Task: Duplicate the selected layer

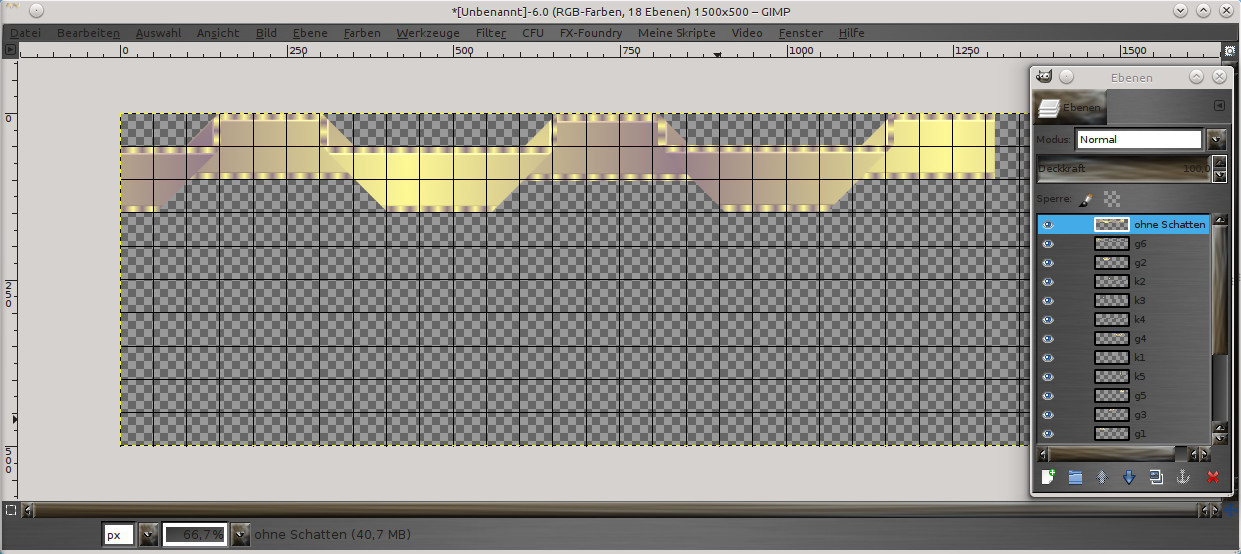Action: point(1156,477)
